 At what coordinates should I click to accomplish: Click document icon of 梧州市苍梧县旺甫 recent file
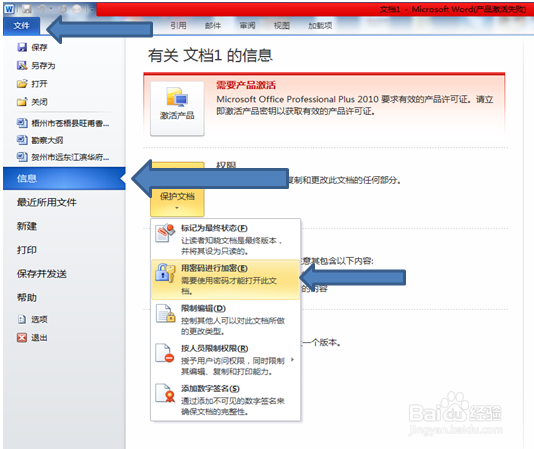click(x=22, y=123)
